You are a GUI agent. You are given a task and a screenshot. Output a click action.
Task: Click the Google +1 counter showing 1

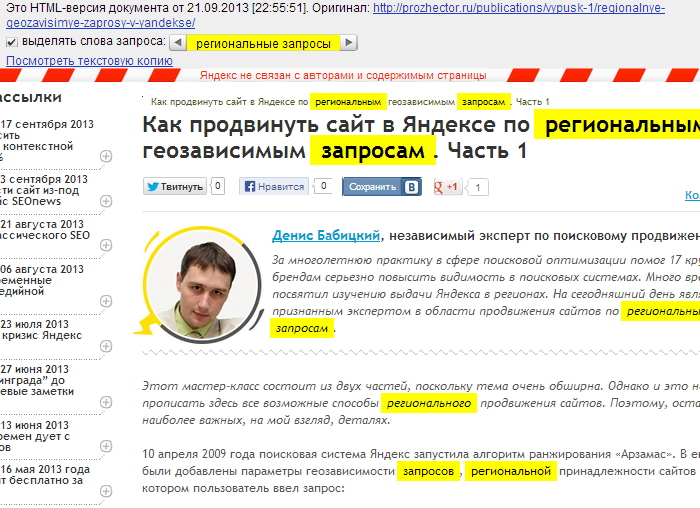tap(478, 187)
